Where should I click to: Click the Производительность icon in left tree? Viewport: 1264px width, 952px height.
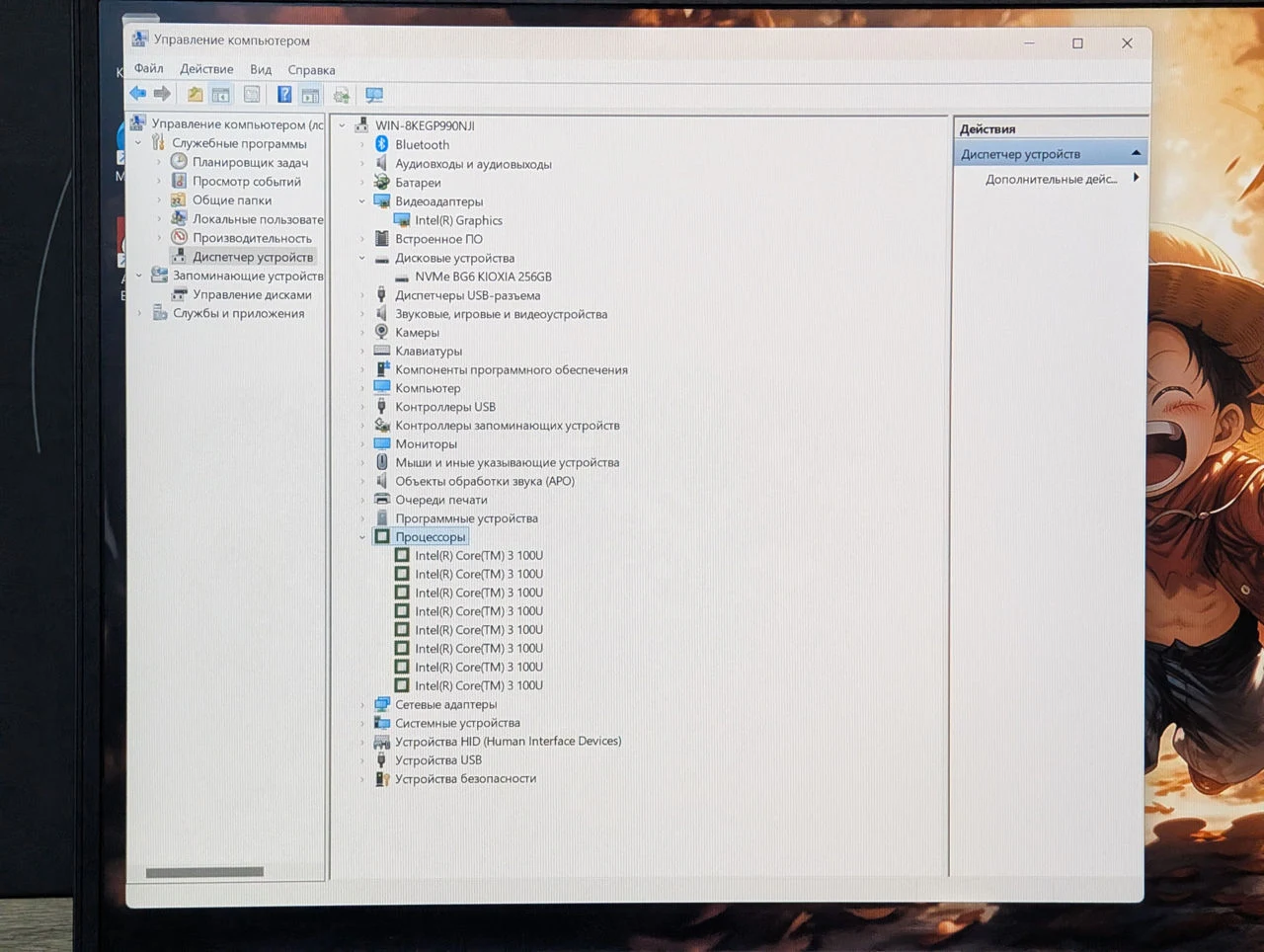click(179, 237)
